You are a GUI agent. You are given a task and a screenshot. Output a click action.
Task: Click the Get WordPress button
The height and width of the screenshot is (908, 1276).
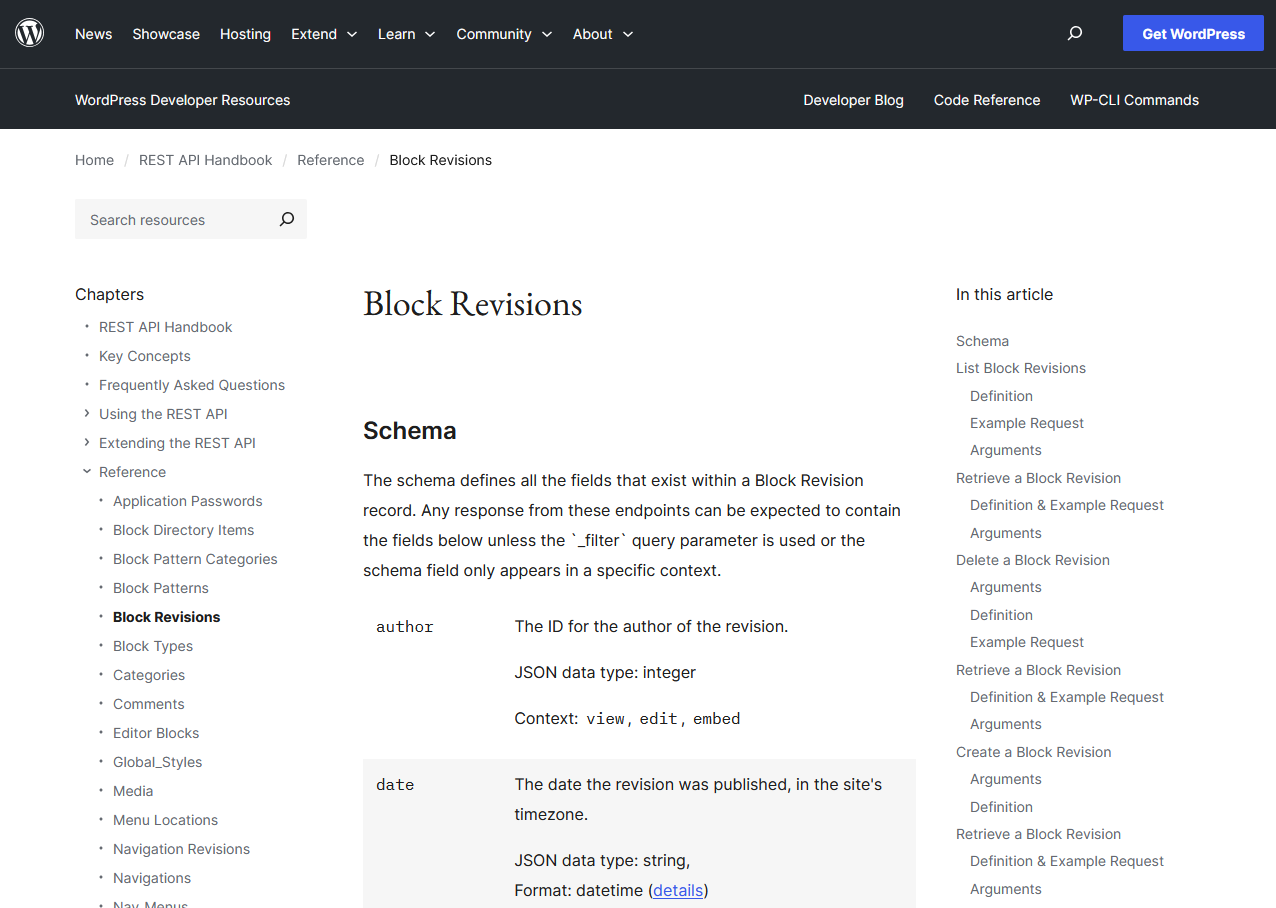point(1193,33)
